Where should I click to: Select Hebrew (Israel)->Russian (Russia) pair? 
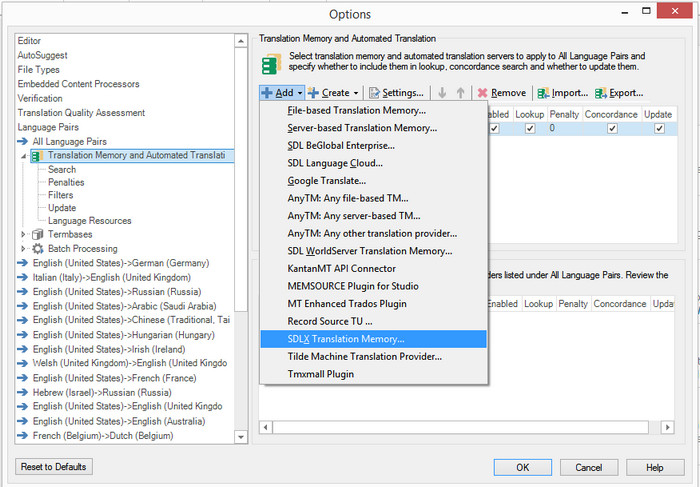coord(102,392)
